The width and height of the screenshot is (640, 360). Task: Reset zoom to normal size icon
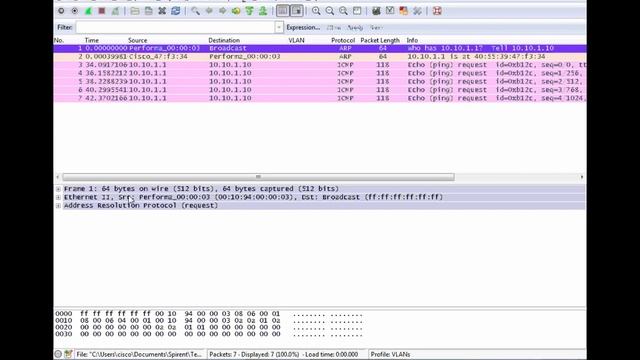coord(343,11)
